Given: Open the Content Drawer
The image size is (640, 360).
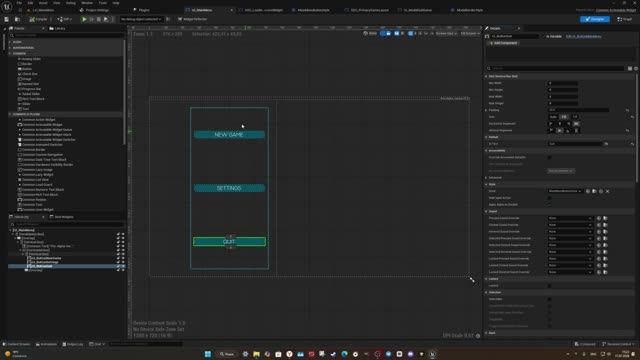Looking at the screenshot, I should tap(16, 344).
